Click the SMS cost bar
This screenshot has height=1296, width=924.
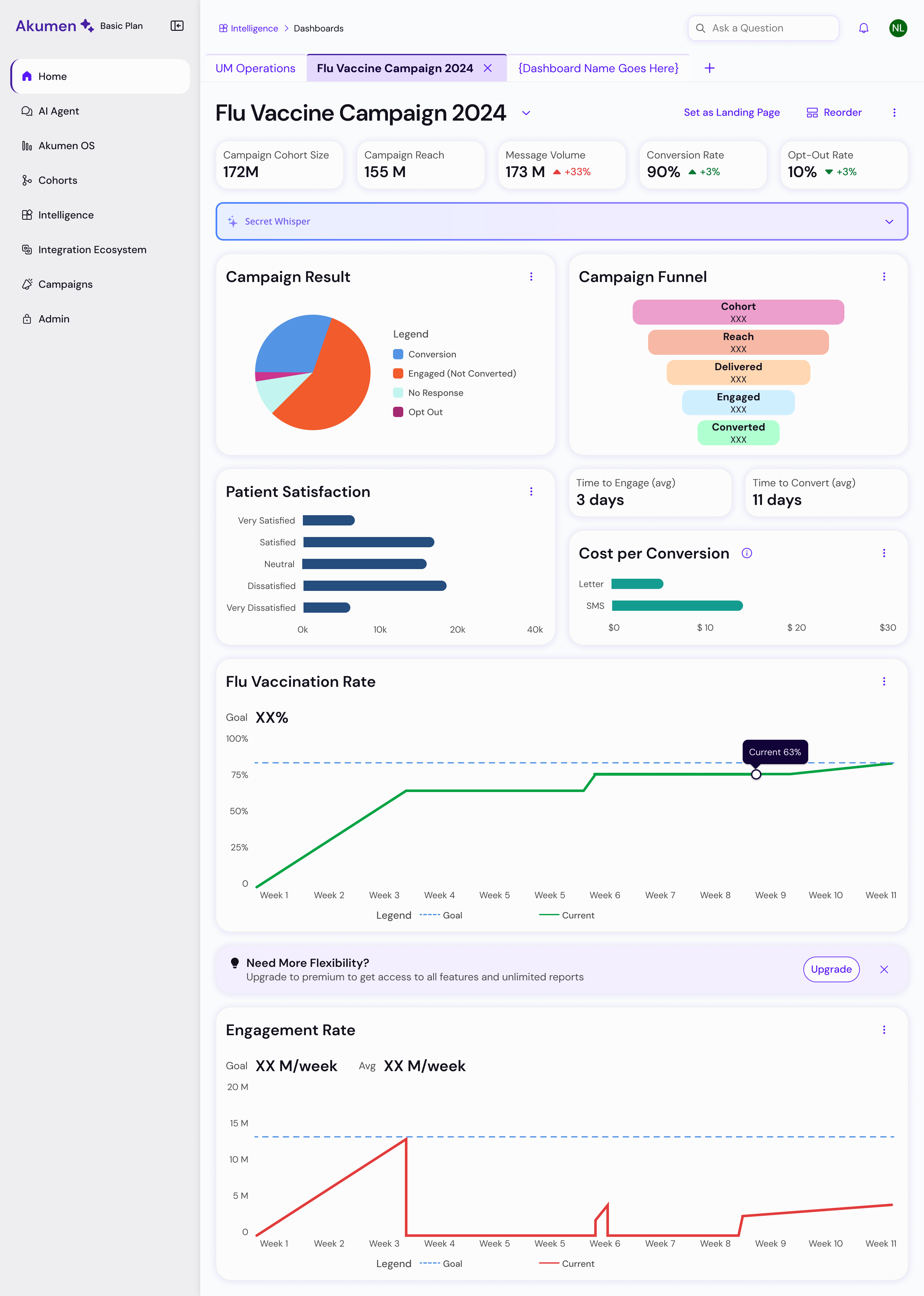pyautogui.click(x=677, y=606)
